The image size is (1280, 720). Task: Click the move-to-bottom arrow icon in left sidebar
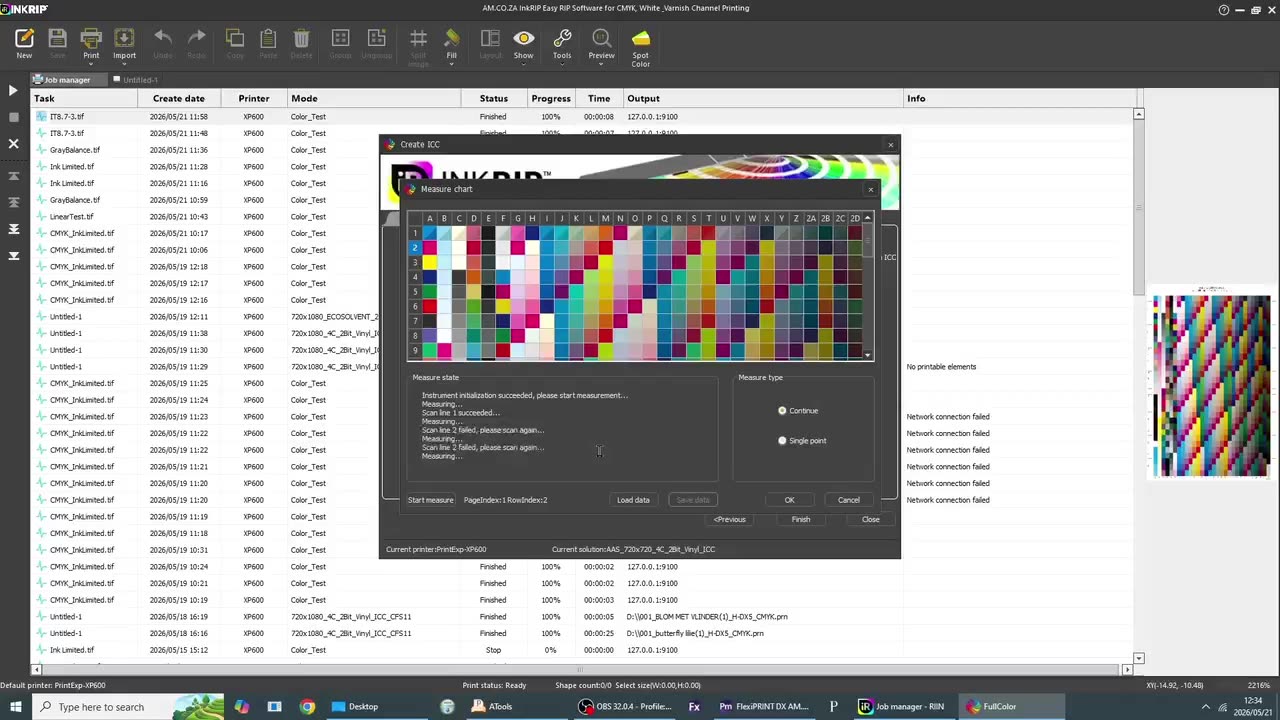pos(13,256)
